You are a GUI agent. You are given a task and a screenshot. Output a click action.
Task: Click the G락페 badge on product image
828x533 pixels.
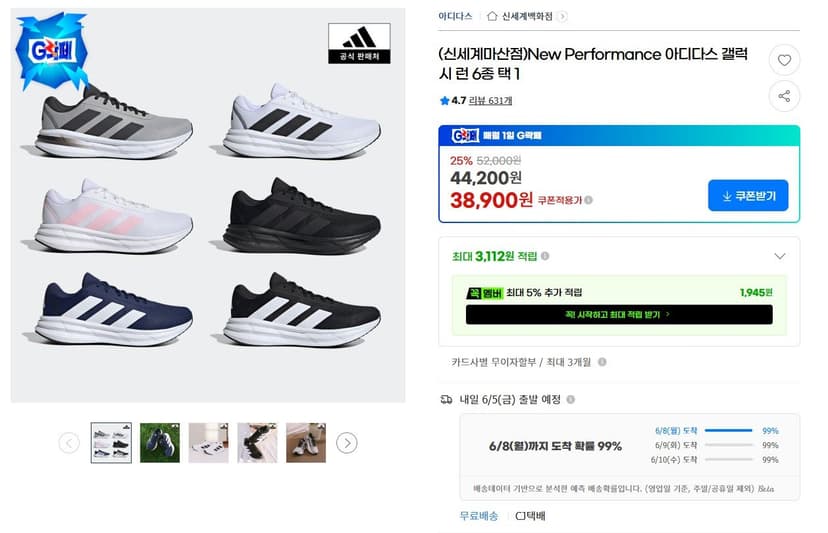[51, 51]
